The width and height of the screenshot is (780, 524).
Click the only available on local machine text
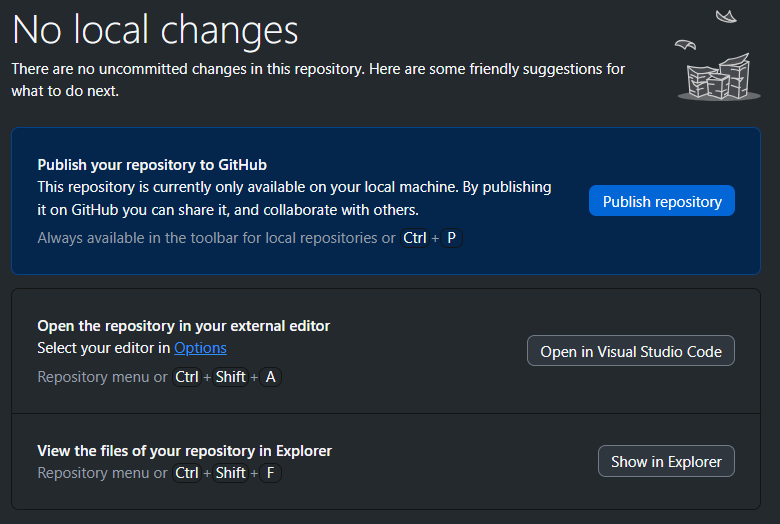tap(294, 187)
